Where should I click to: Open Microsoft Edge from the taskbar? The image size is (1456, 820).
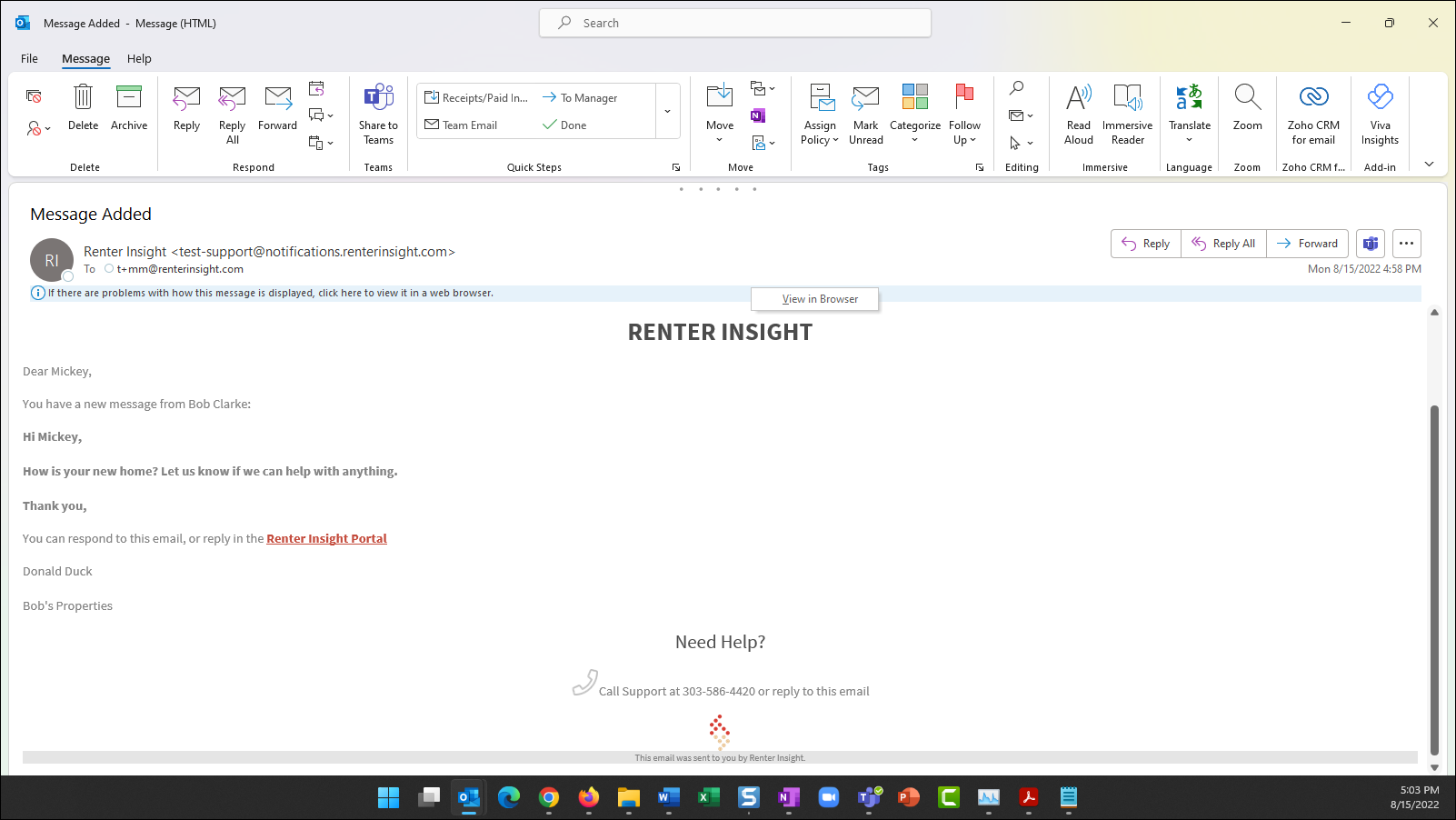coord(509,797)
